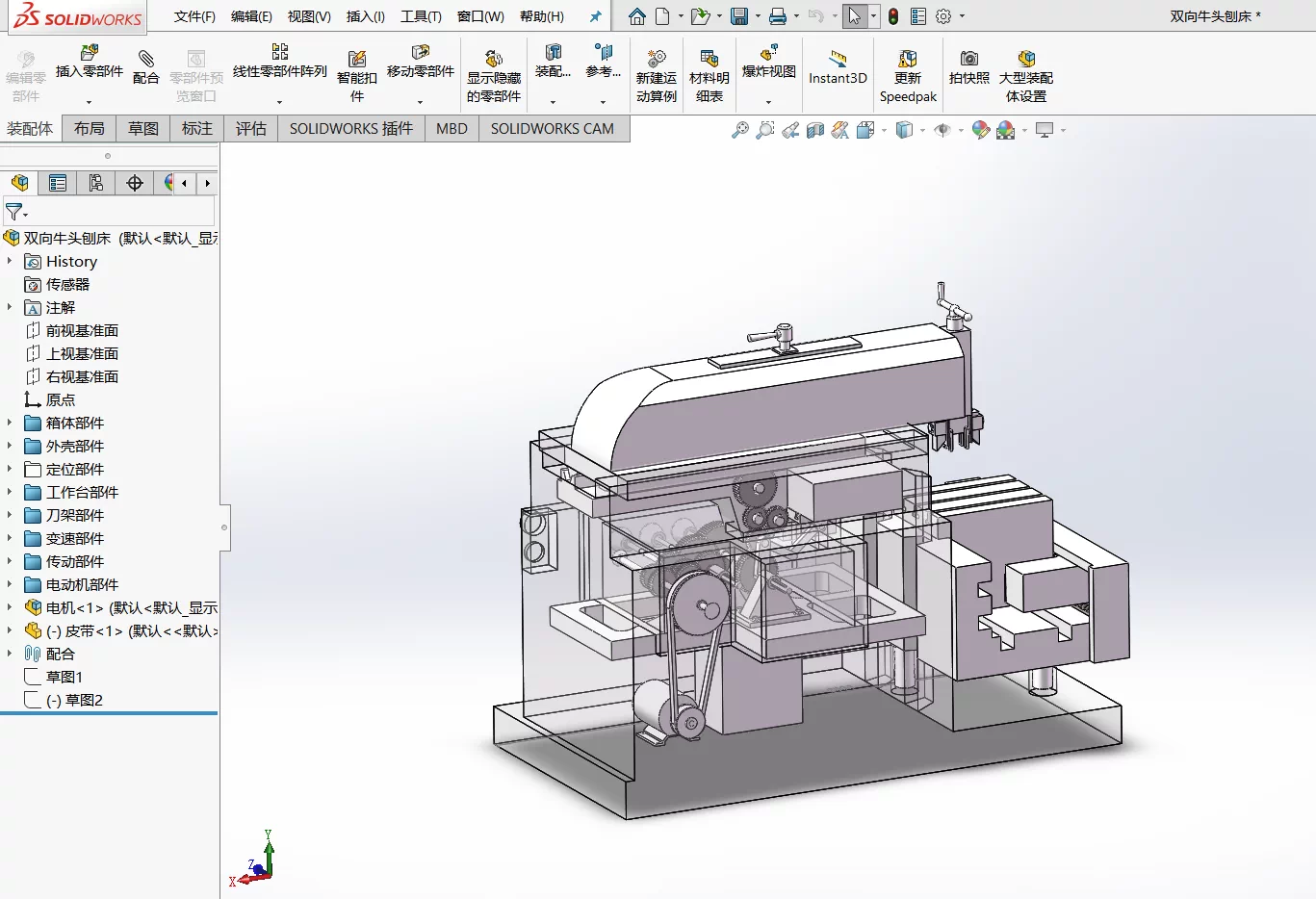The width and height of the screenshot is (1316, 899).
Task: Pin the menu bar with the pushpin
Action: pyautogui.click(x=596, y=16)
